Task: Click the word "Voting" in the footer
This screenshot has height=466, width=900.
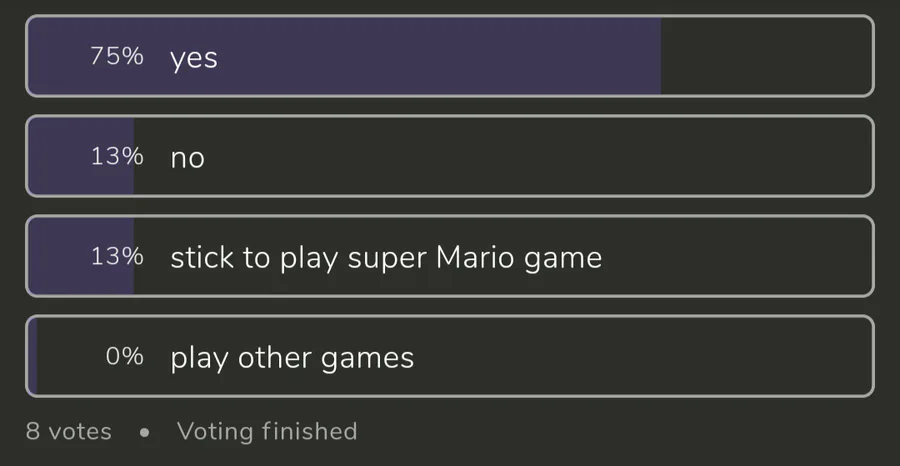Action: [x=215, y=432]
